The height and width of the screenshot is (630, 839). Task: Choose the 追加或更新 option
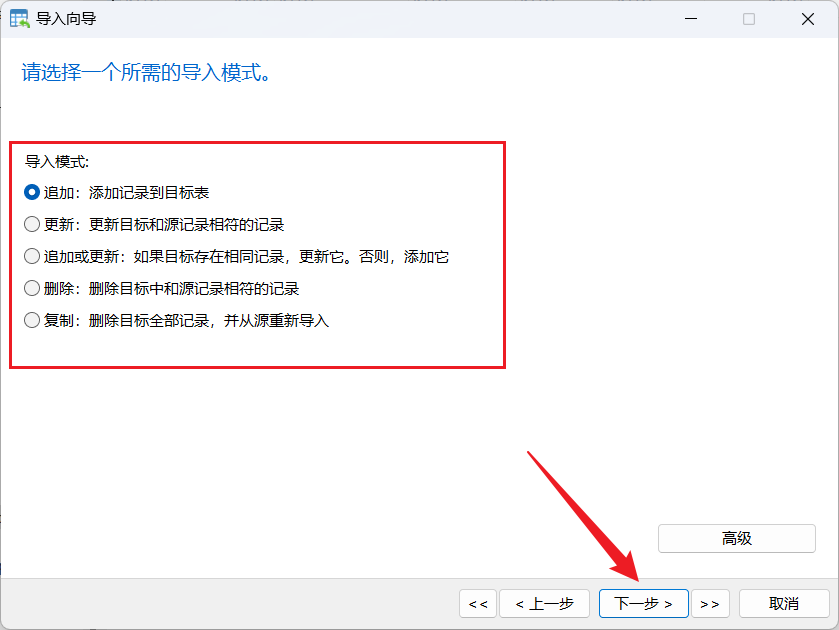click(31, 256)
